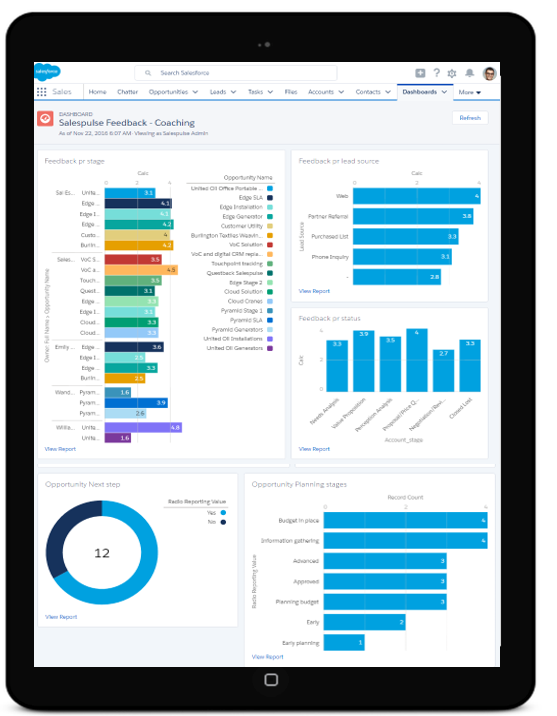This screenshot has height=716, width=557.
Task: Expand the Accounts tab dropdown arrow
Action: (x=341, y=92)
